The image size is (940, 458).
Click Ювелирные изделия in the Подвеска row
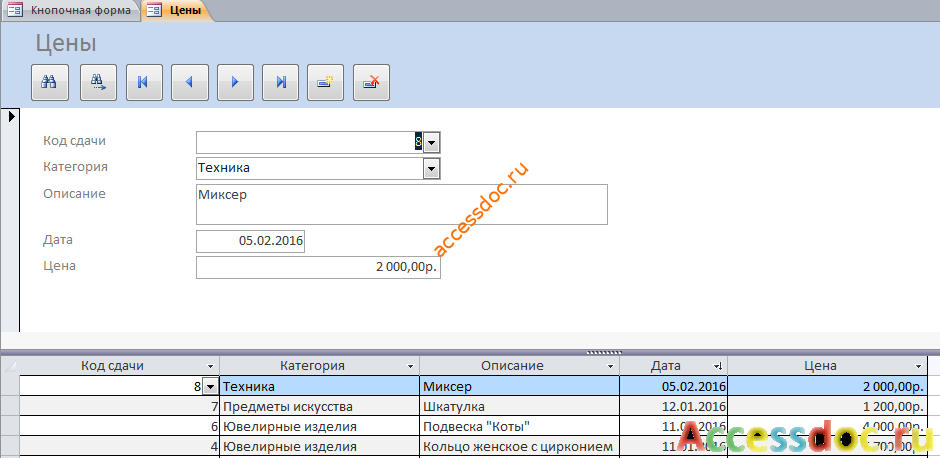click(320, 427)
